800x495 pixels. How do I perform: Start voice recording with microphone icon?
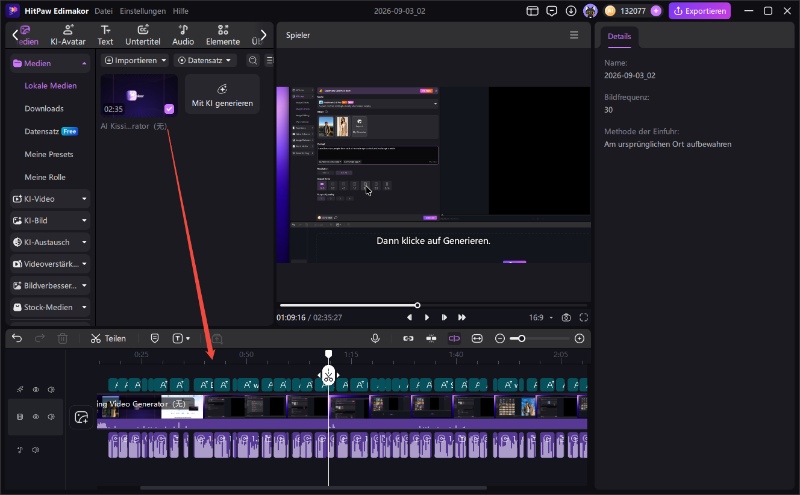tap(375, 338)
